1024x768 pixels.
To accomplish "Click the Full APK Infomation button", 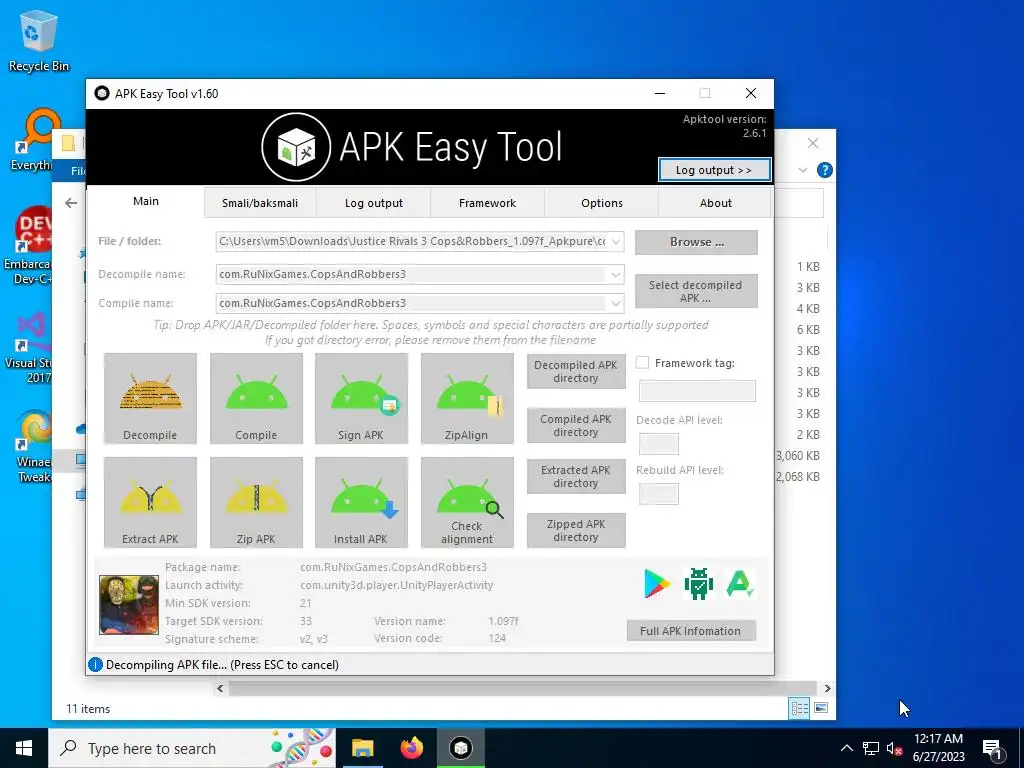I will click(x=691, y=630).
